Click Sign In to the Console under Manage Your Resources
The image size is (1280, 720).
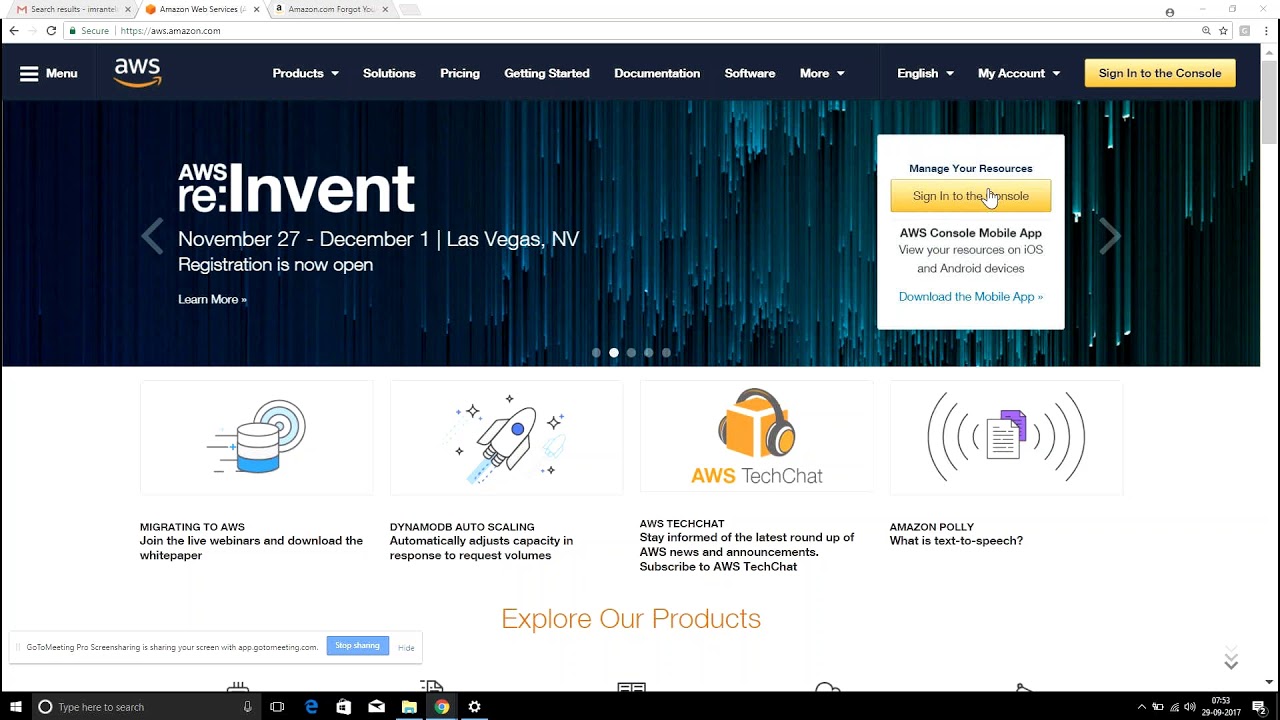coord(971,196)
